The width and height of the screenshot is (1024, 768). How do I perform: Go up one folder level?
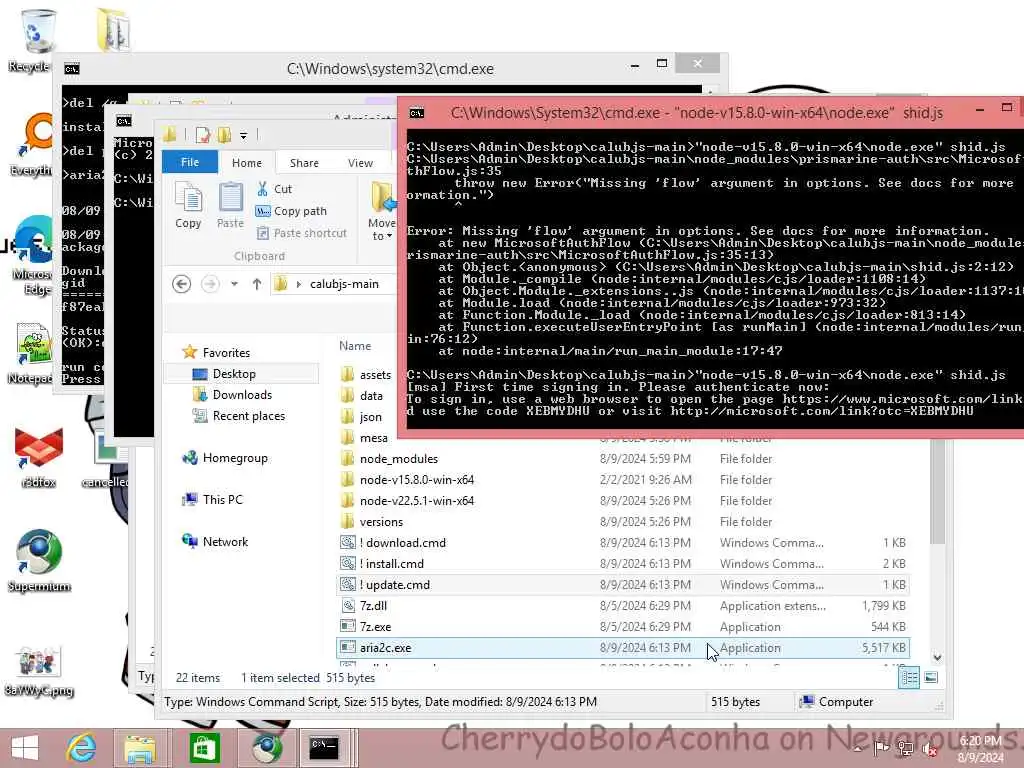pyautogui.click(x=257, y=284)
